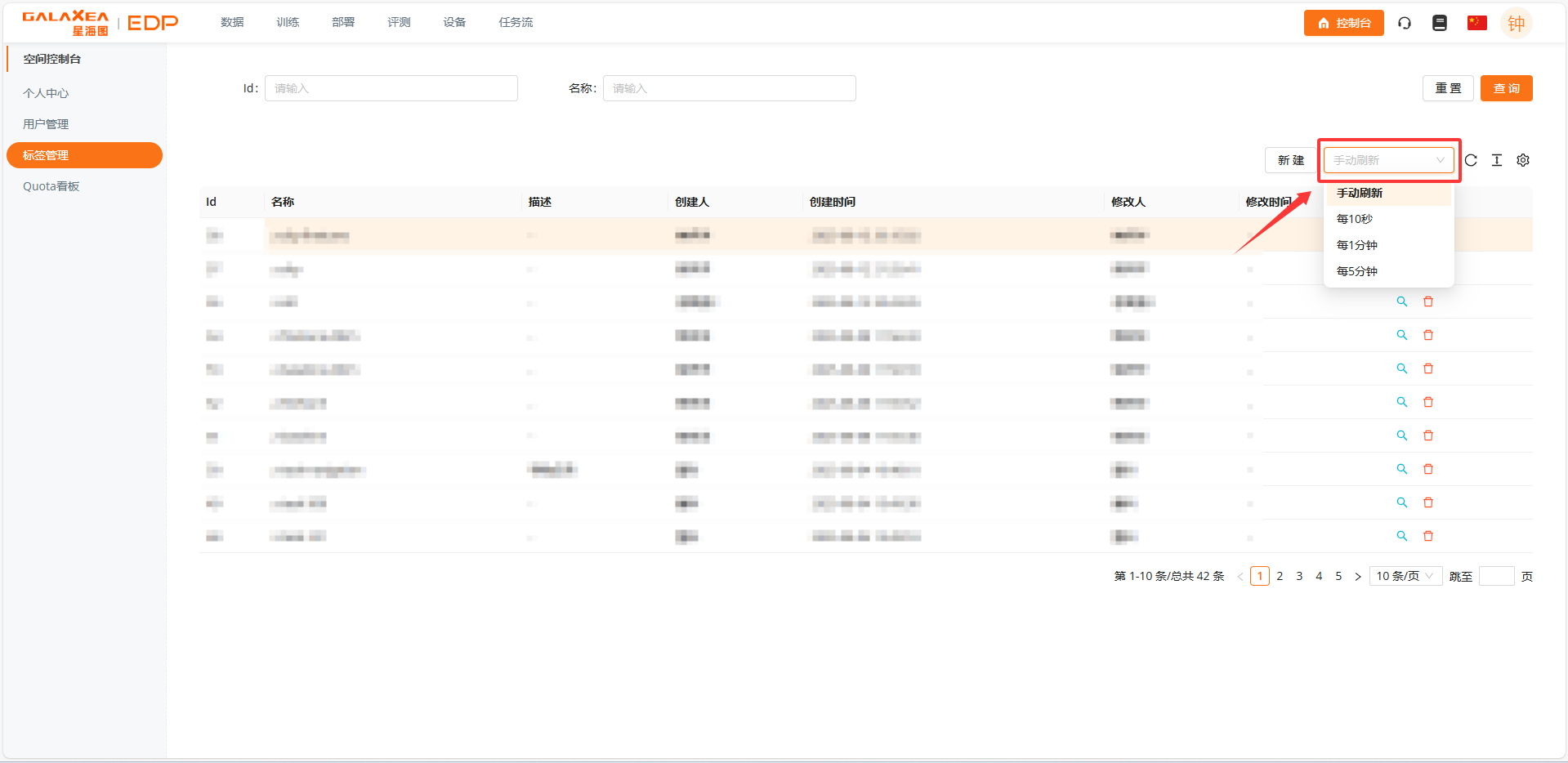1568x763 pixels.
Task: Click the 重置 reset button
Action: 1448,88
